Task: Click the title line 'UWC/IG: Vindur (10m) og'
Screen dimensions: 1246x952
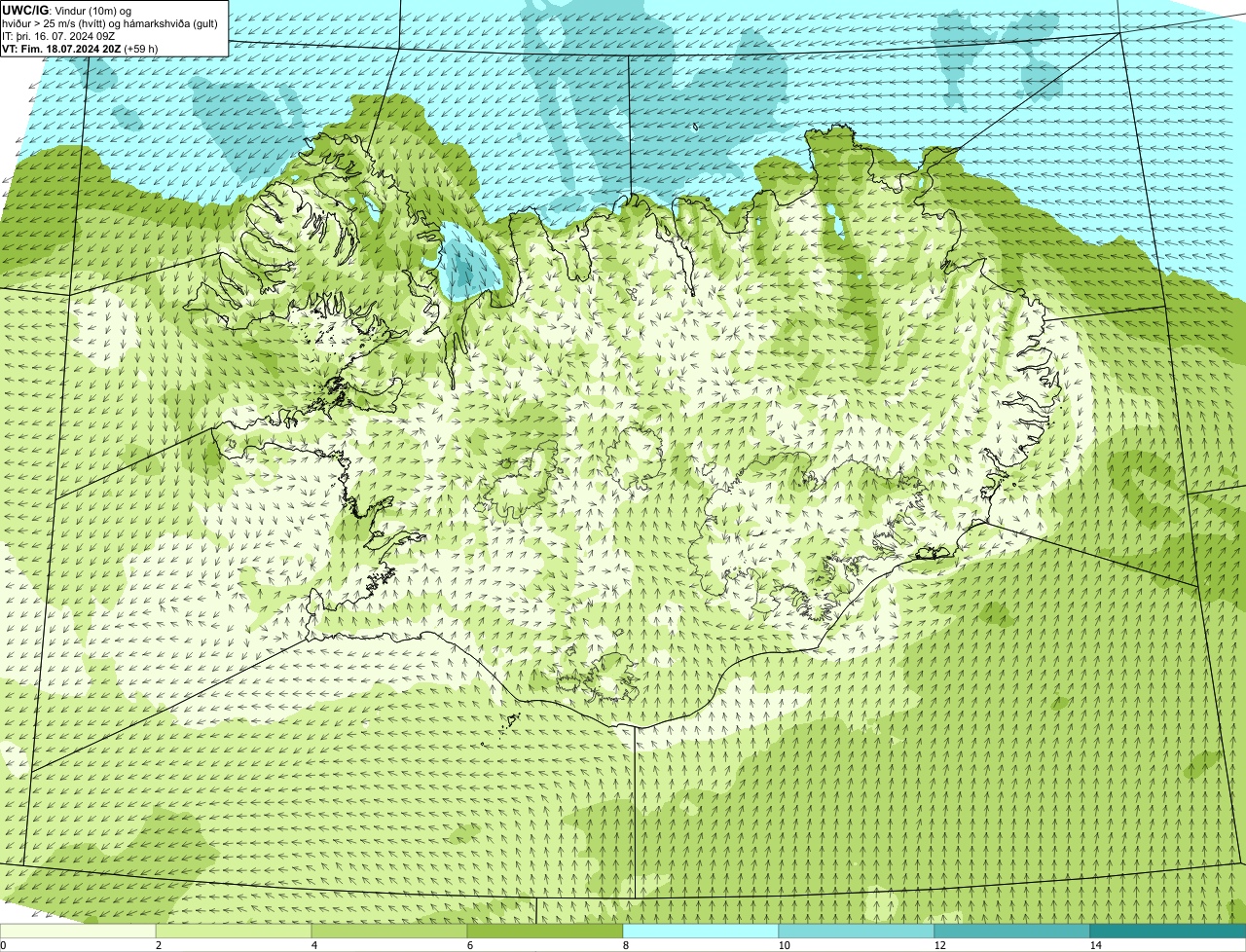Action: (x=67, y=10)
